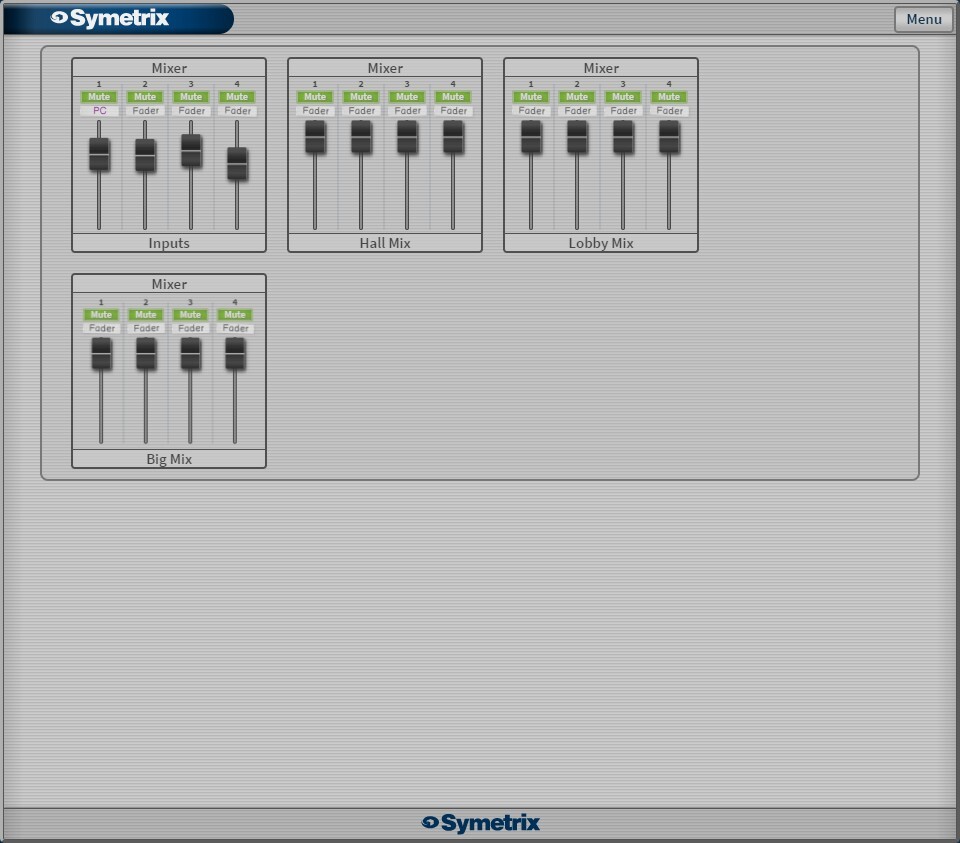Click the Symetrix logo in the header

point(110,18)
